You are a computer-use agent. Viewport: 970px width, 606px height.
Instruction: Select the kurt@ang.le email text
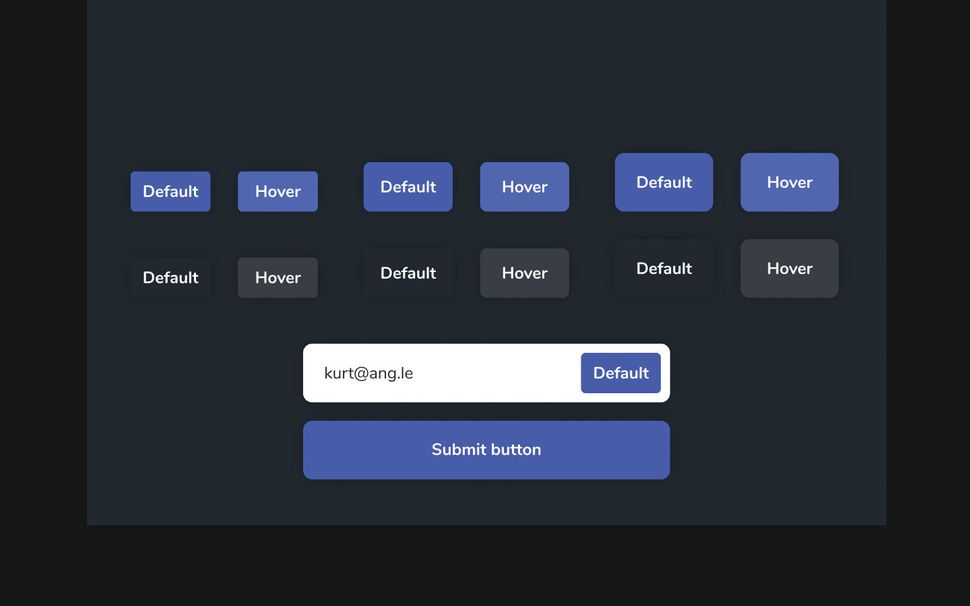point(368,372)
